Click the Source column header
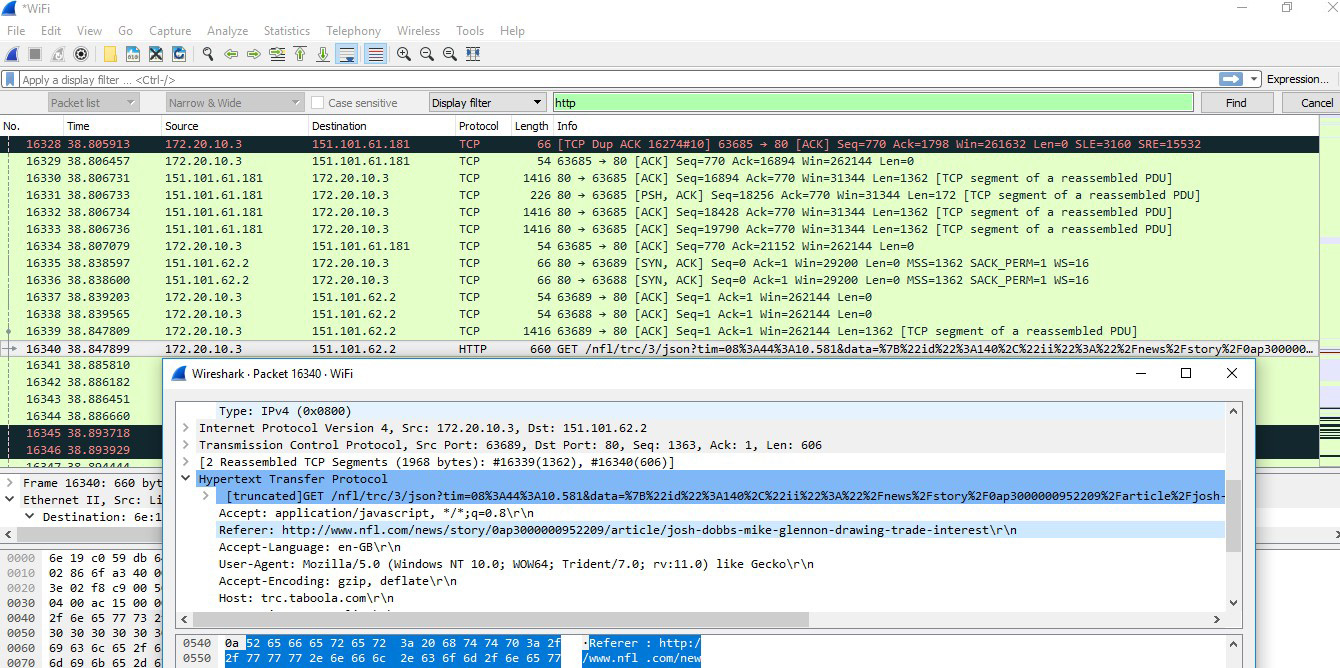The image size is (1340, 668). coord(235,126)
